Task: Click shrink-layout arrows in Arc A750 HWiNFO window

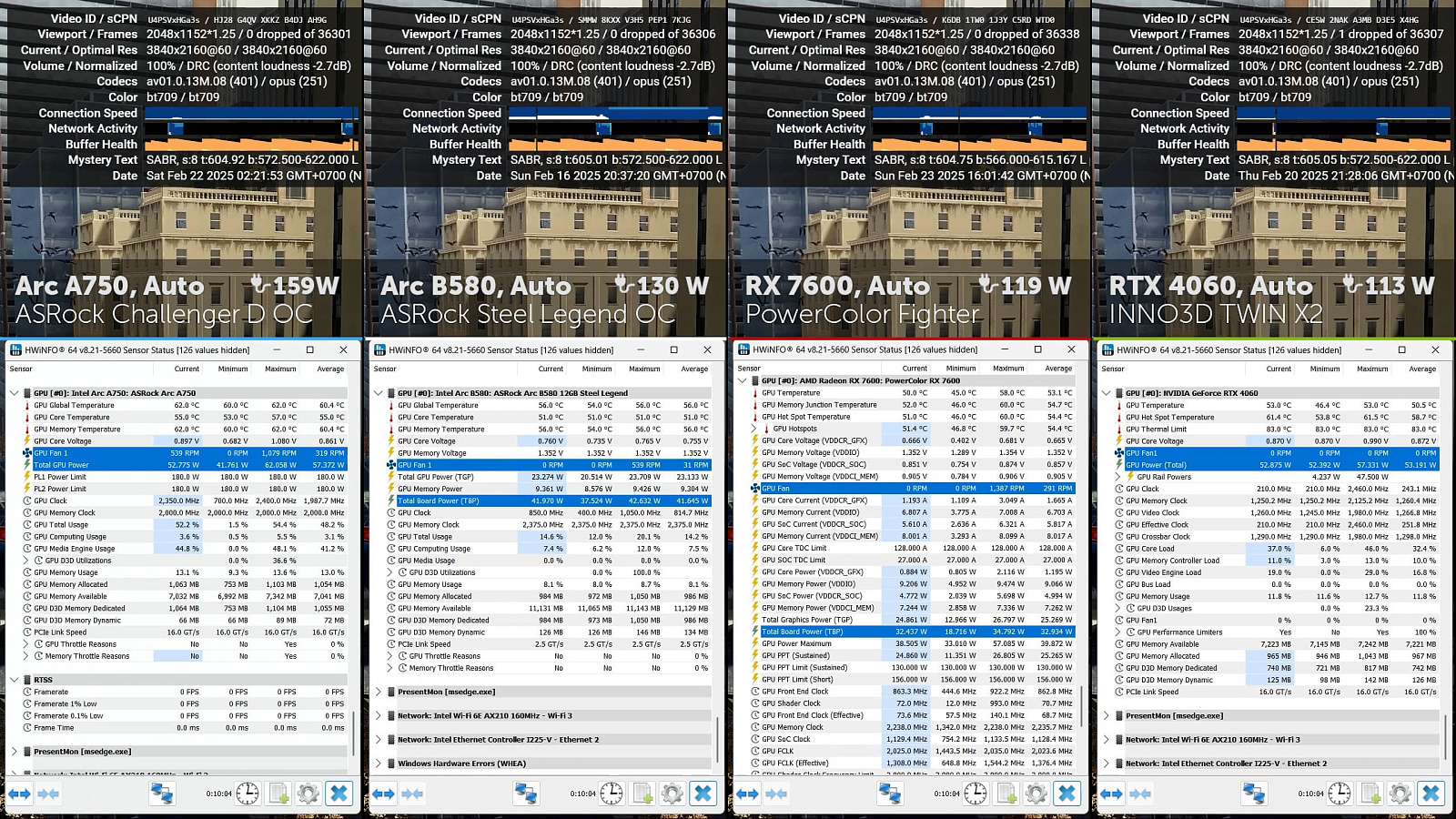Action: [x=48, y=794]
